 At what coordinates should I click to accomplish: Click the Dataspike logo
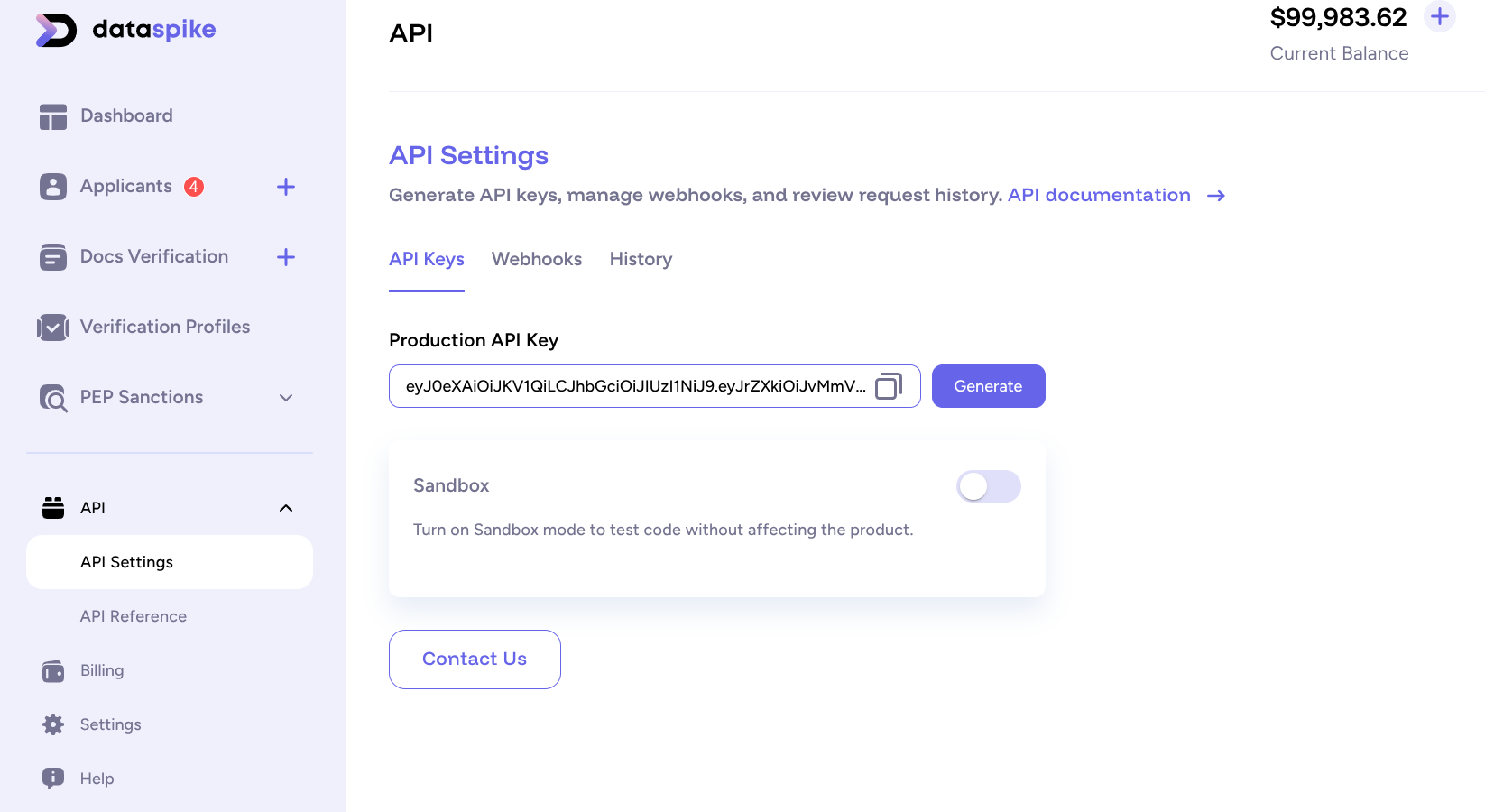(125, 30)
